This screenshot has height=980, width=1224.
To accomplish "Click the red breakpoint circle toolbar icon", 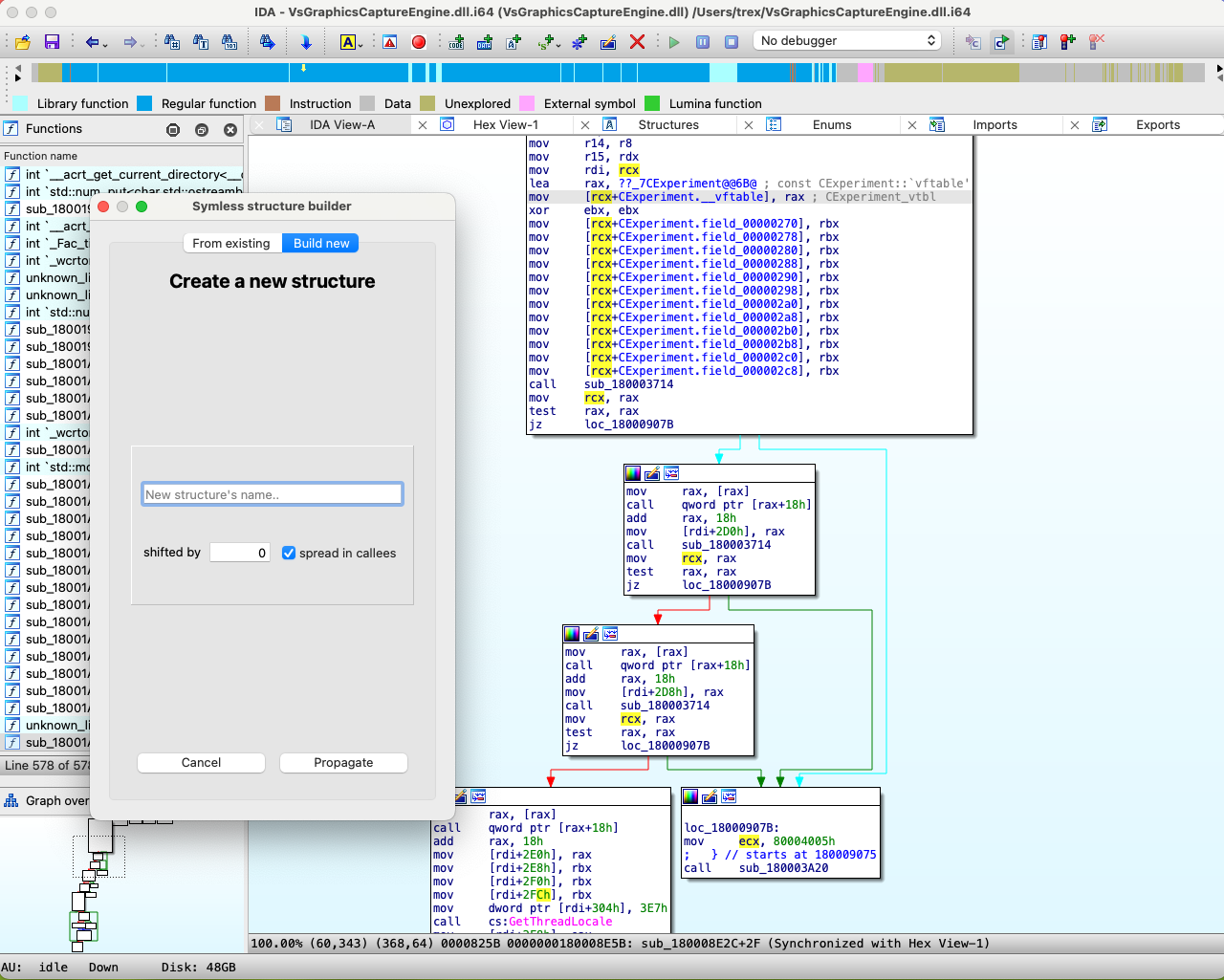I will (418, 42).
